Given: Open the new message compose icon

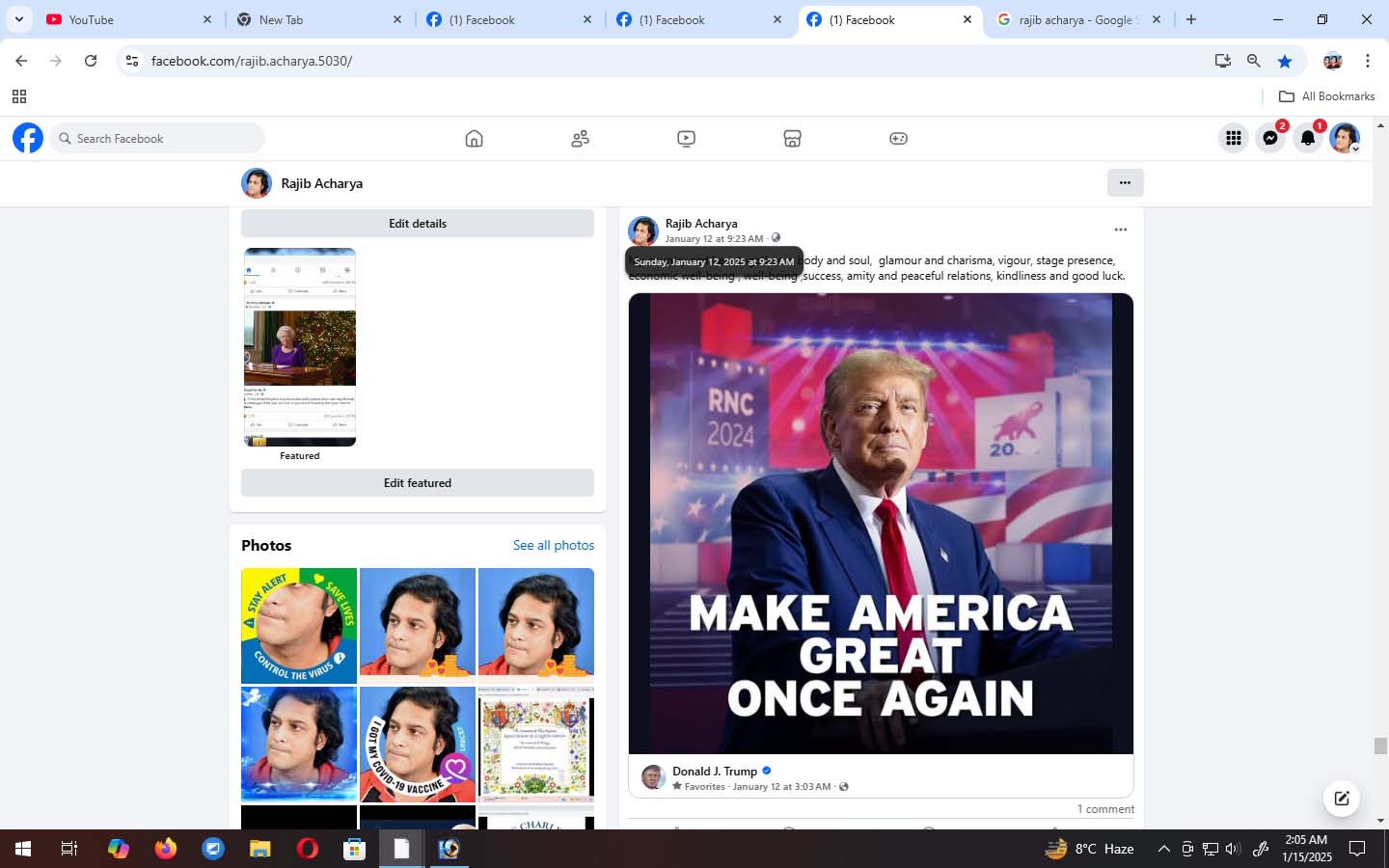Looking at the screenshot, I should 1341,798.
